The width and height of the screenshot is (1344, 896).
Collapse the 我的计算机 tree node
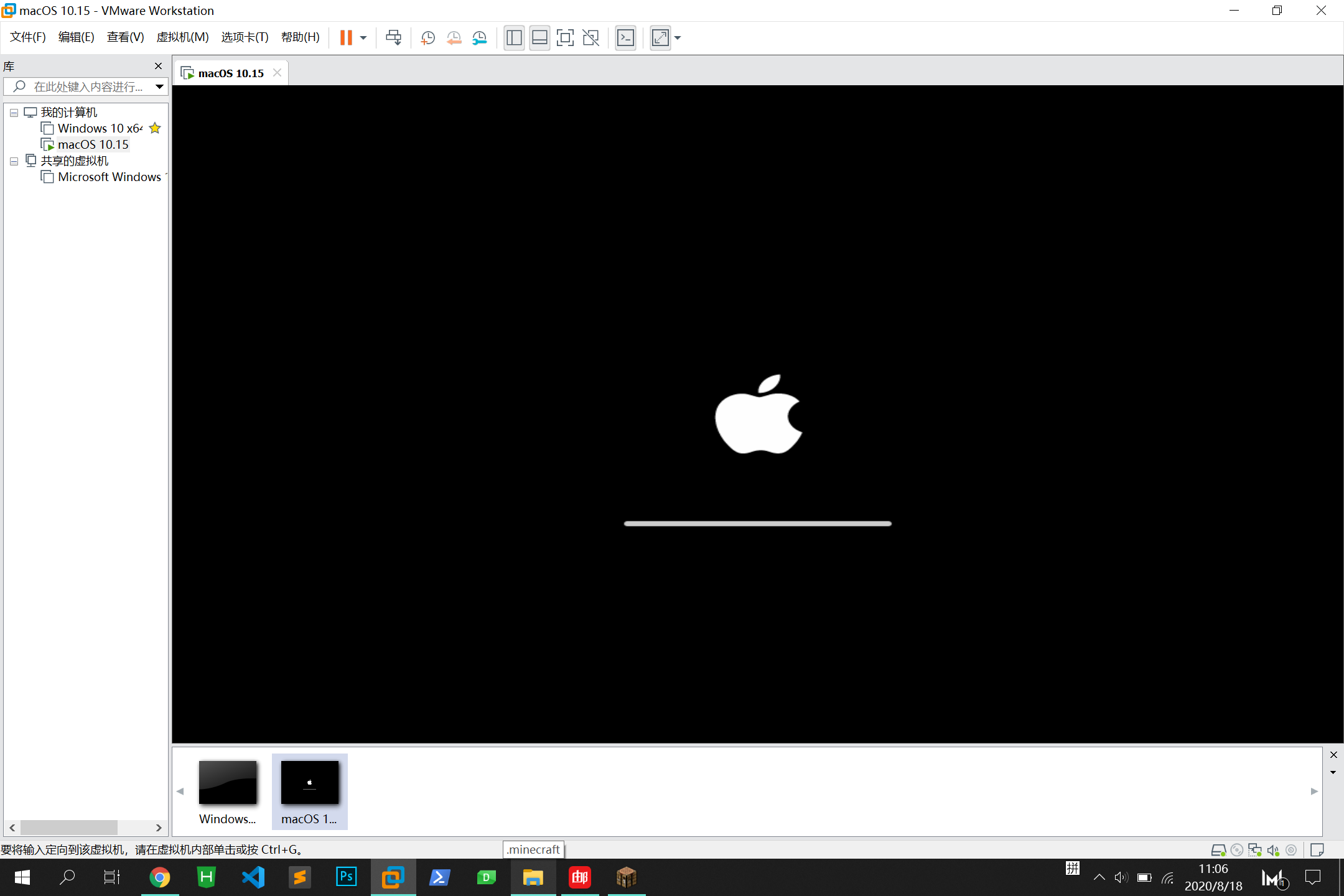tap(14, 113)
